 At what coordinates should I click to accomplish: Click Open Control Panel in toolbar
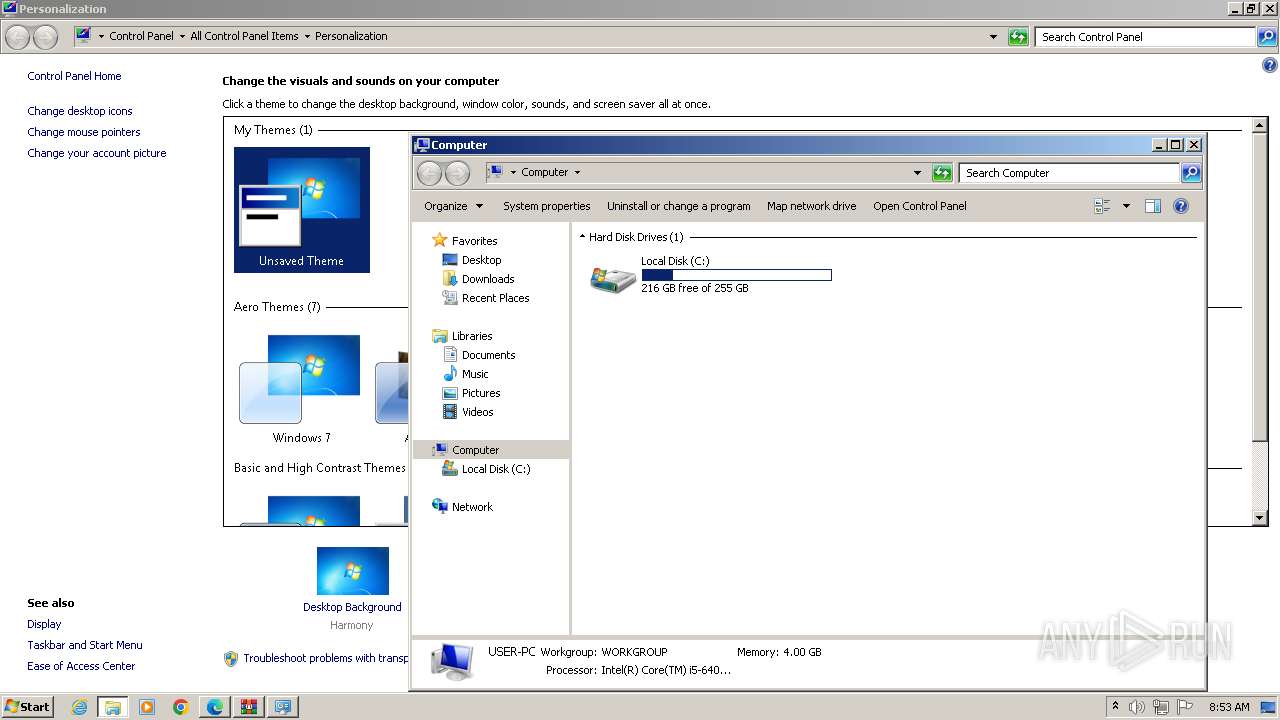[919, 206]
